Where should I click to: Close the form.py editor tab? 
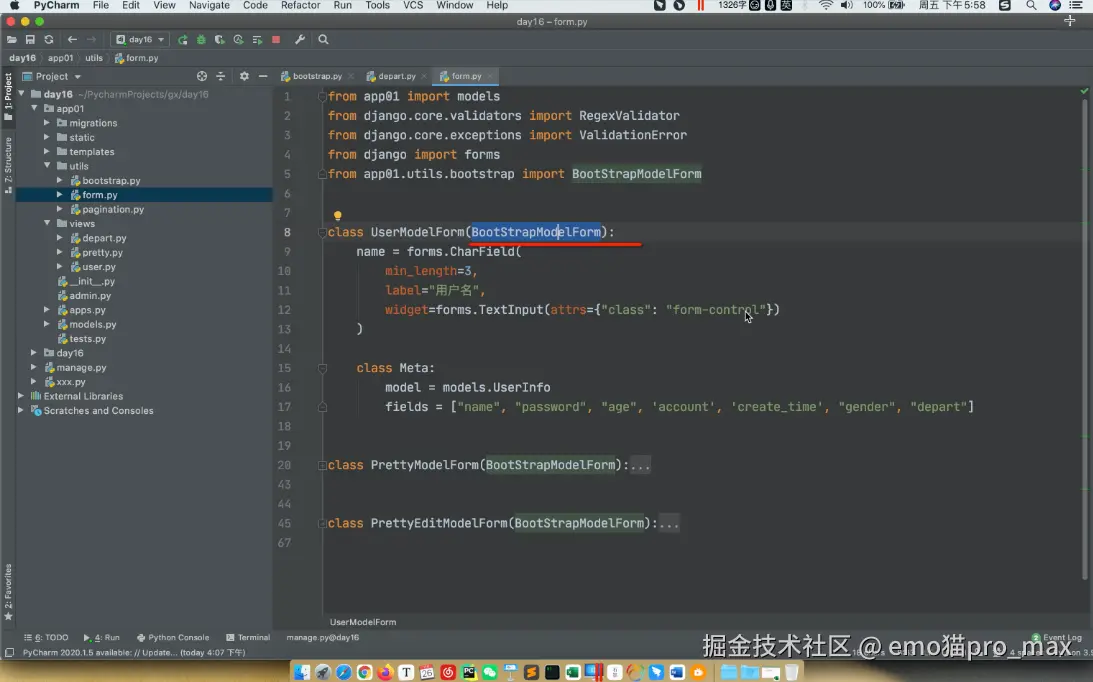click(x=489, y=76)
